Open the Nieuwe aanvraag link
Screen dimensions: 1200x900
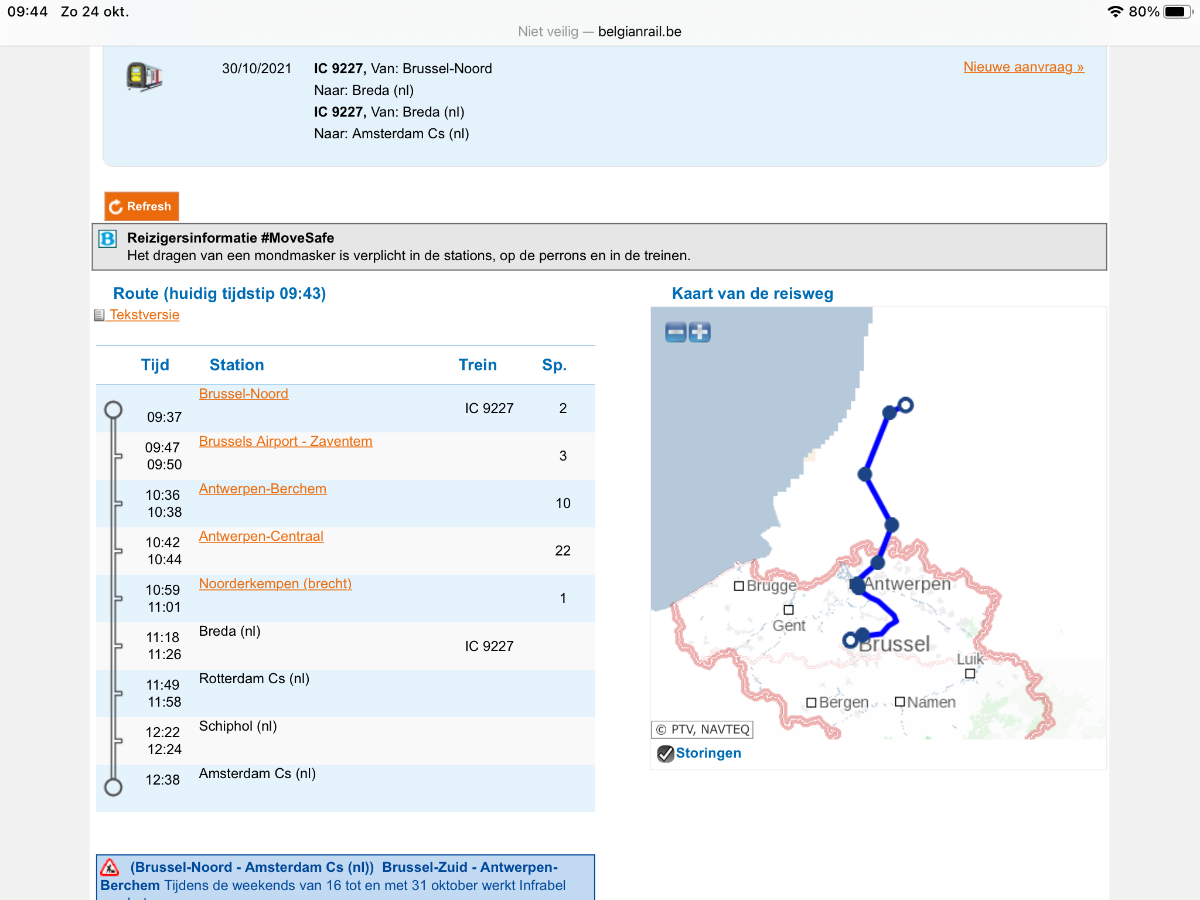point(1023,67)
